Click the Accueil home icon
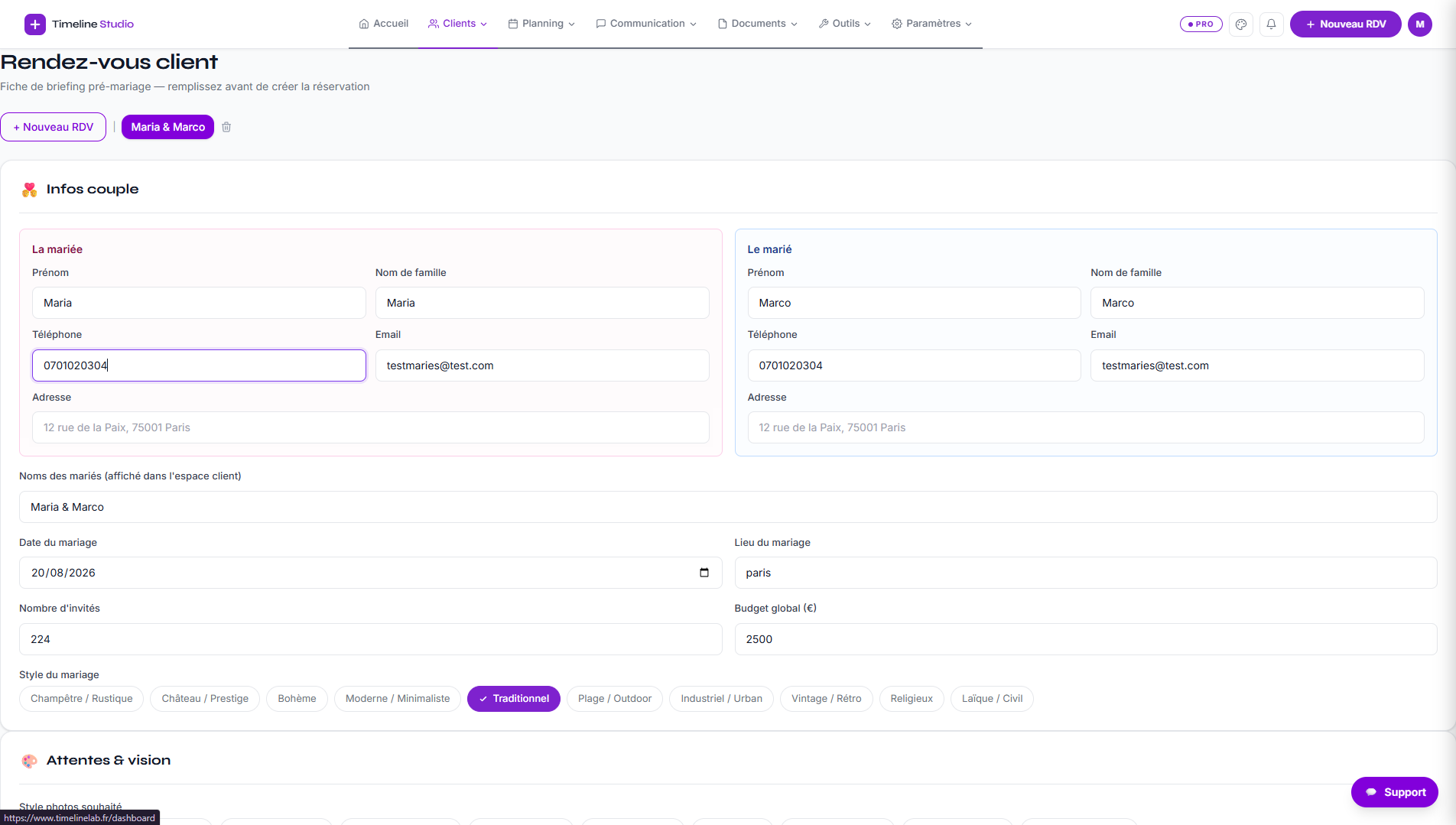This screenshot has height=825, width=1456. pos(364,24)
